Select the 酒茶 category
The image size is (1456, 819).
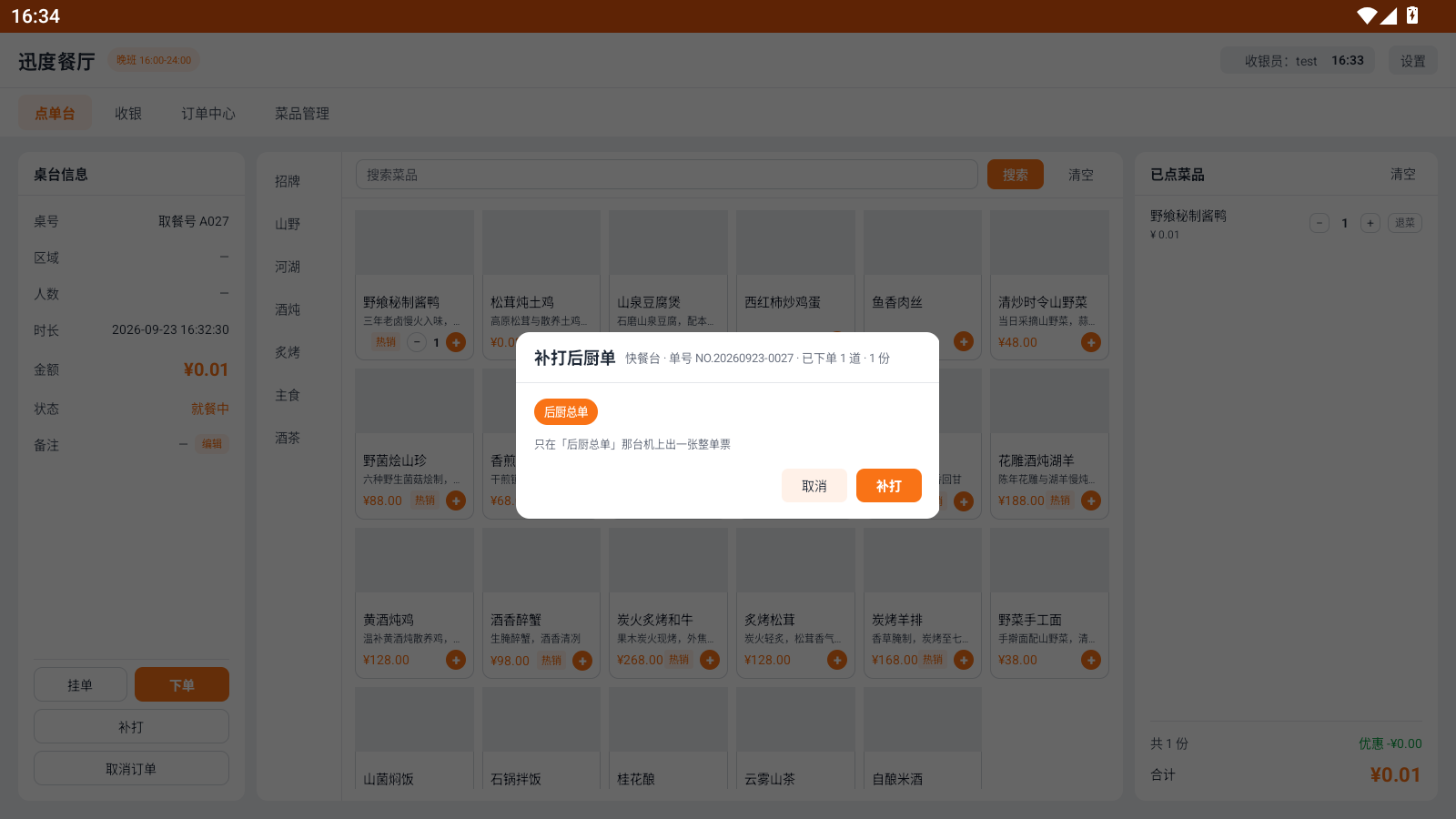pos(288,438)
